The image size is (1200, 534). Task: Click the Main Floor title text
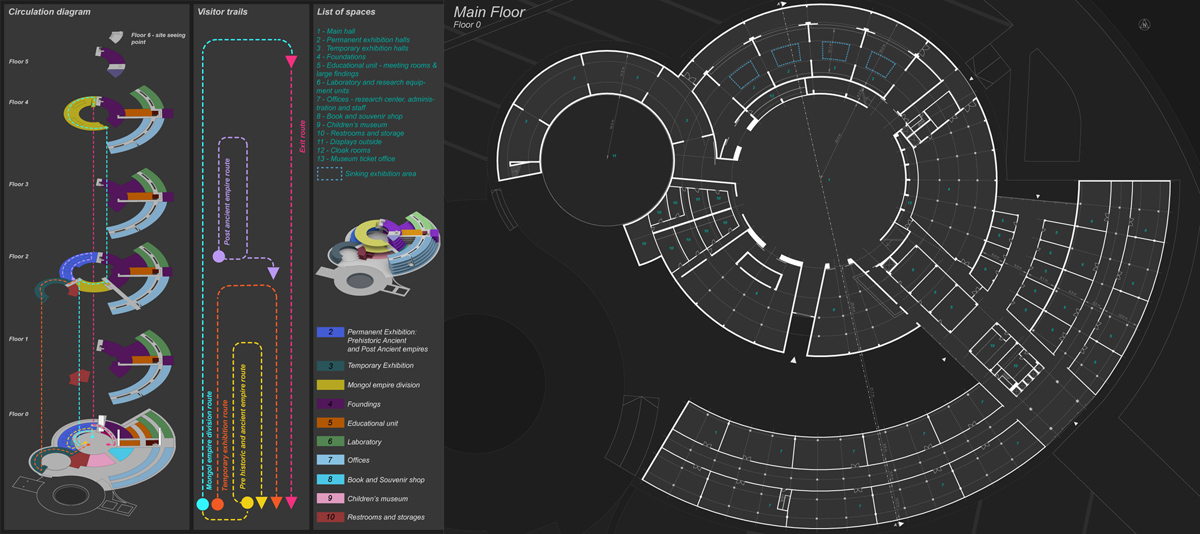(x=489, y=12)
